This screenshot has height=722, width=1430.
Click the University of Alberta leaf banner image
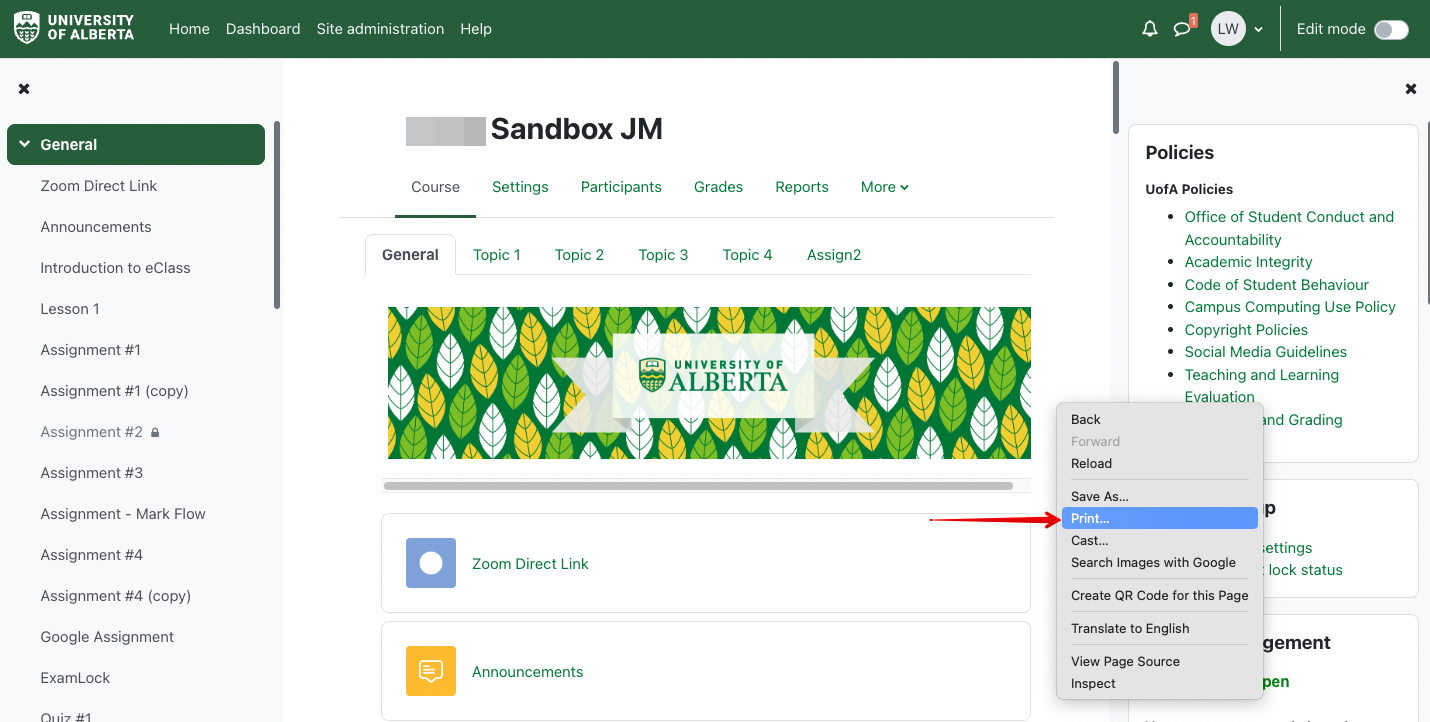point(708,383)
